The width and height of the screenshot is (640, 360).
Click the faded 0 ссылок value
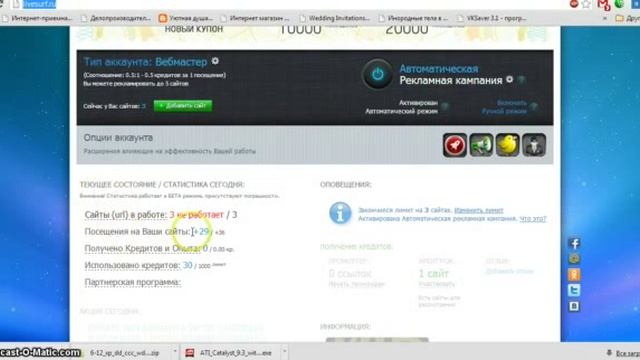click(350, 273)
